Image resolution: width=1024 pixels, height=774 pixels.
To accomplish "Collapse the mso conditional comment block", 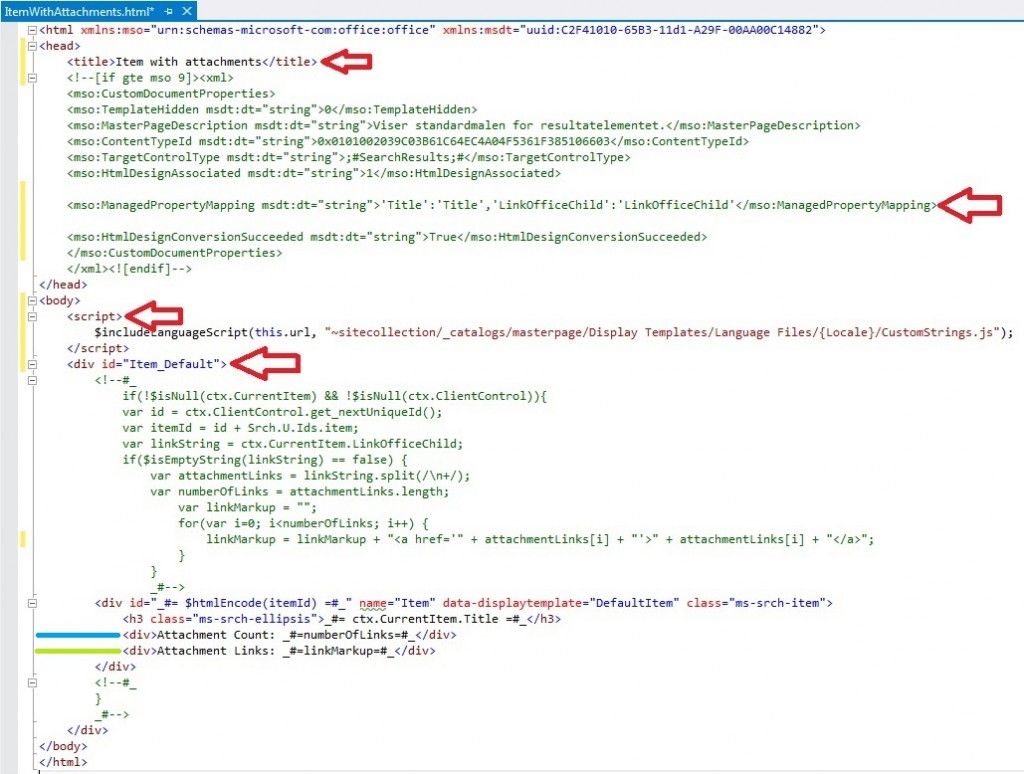I will [x=33, y=78].
